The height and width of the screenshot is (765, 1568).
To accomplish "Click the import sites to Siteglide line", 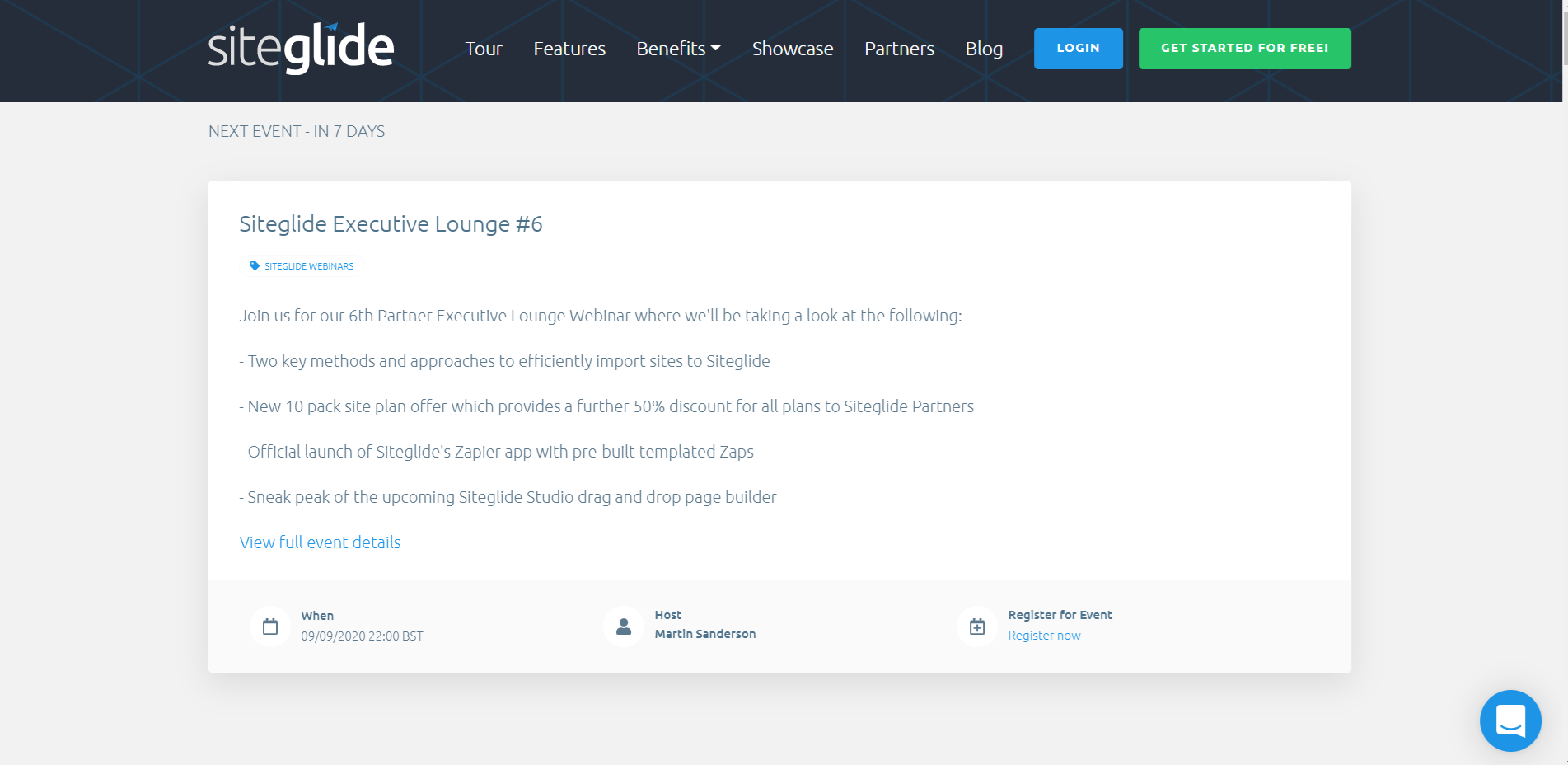I will [504, 361].
